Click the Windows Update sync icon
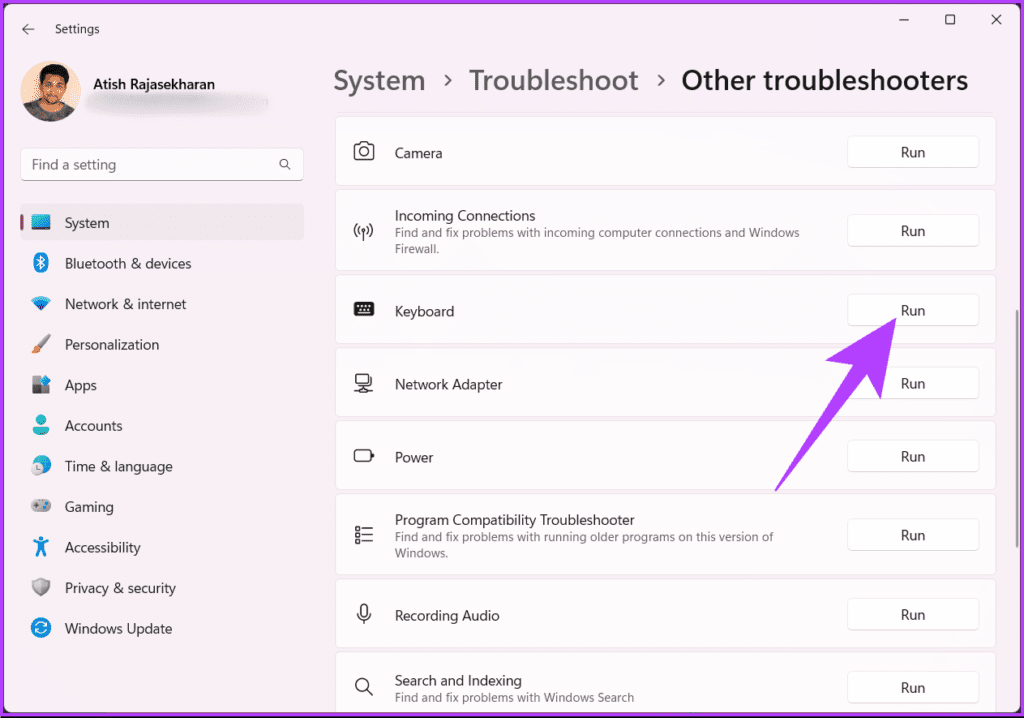Image resolution: width=1024 pixels, height=718 pixels. point(40,628)
